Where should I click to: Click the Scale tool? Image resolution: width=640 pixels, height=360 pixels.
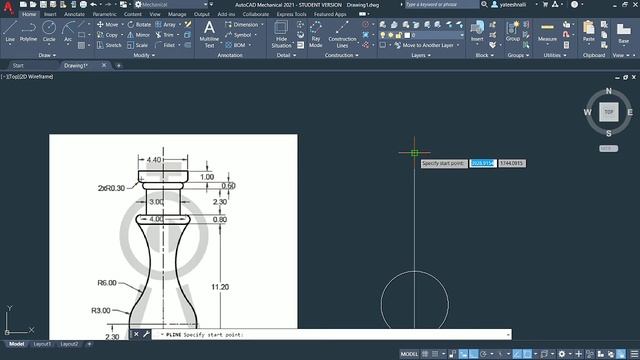(138, 45)
